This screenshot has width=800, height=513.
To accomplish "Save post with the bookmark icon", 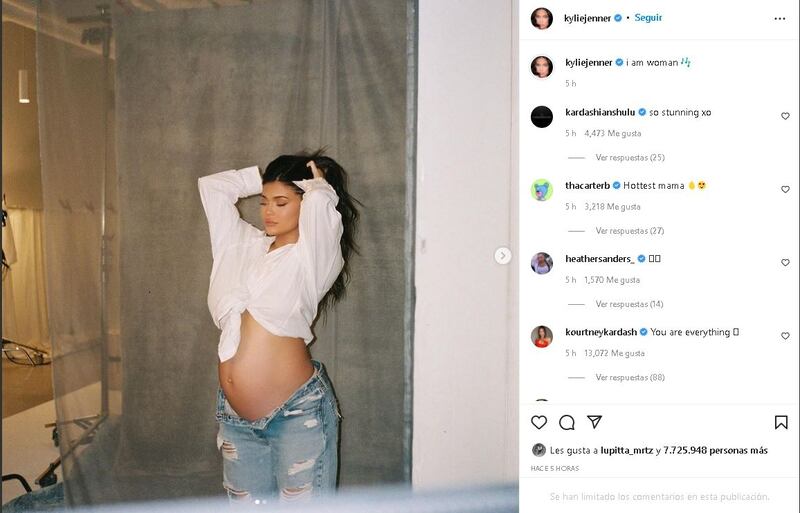I will 781,422.
